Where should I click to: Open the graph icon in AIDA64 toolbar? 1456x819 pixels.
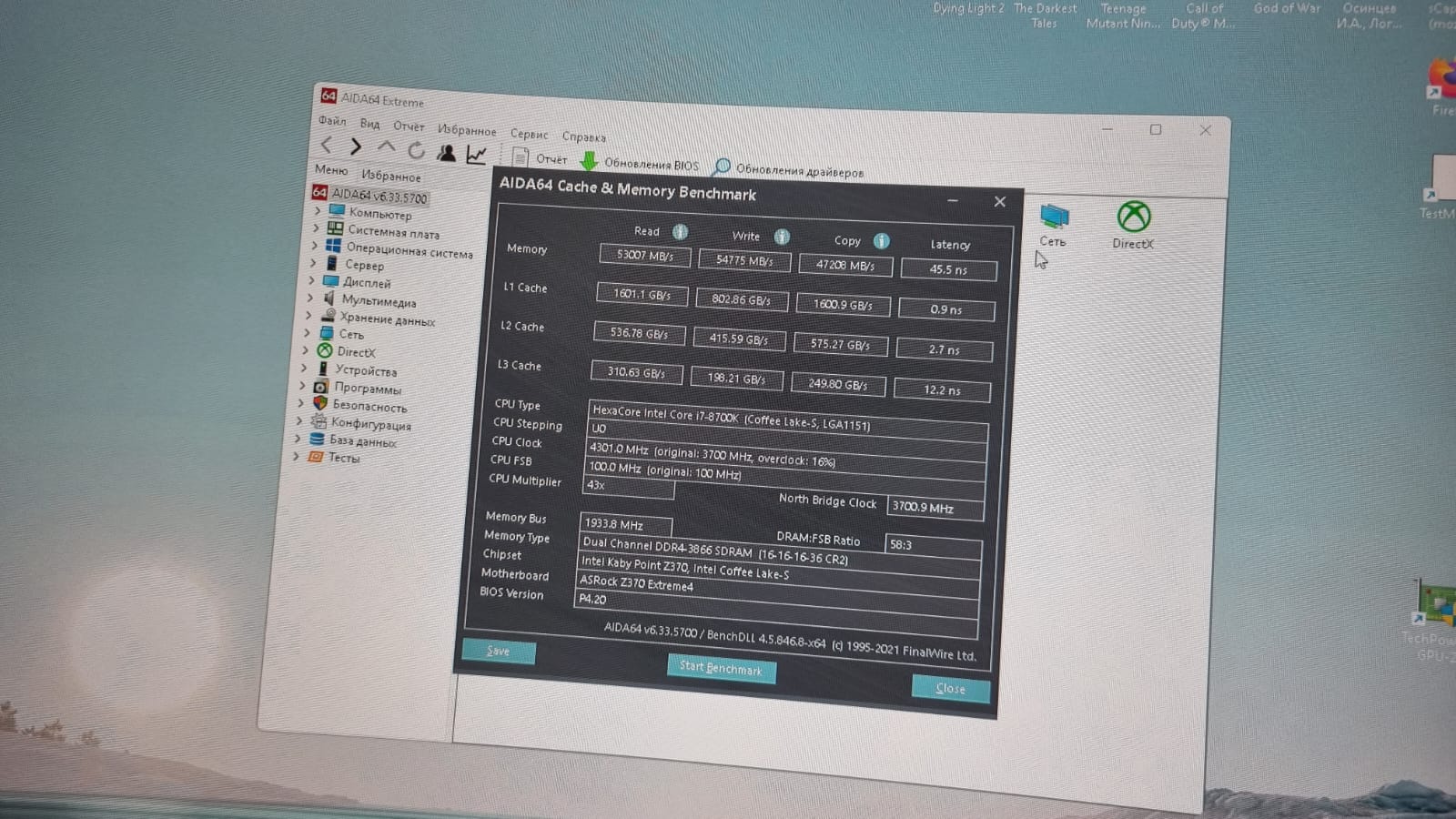pyautogui.click(x=476, y=155)
